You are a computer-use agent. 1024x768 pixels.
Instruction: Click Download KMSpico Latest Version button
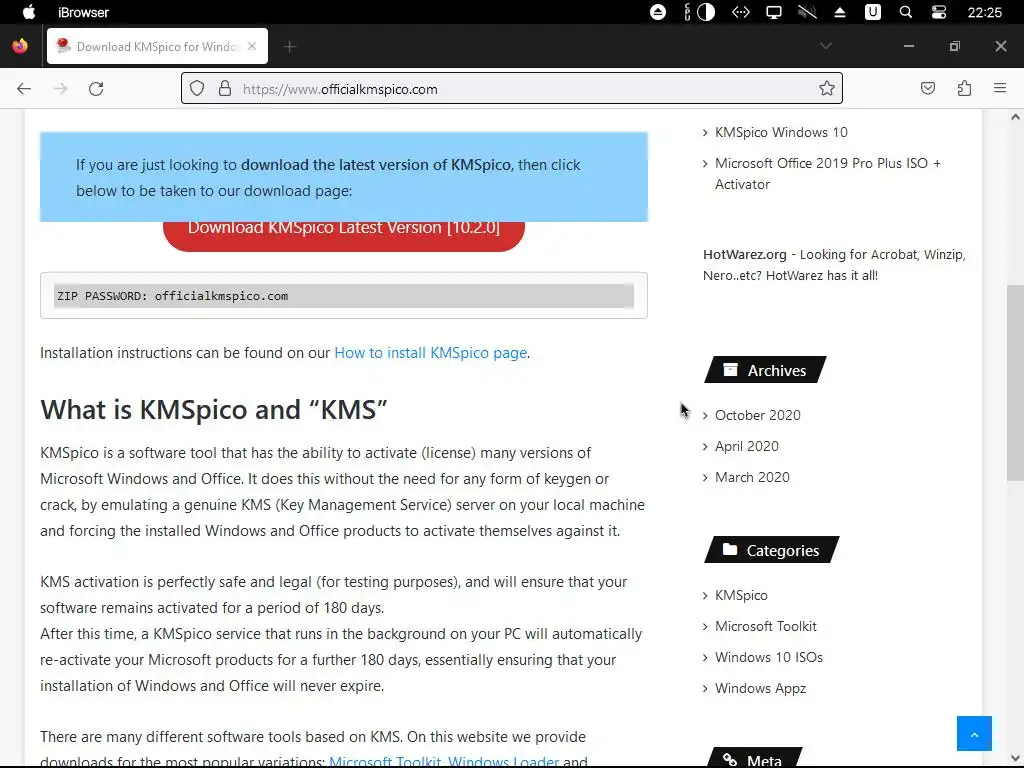click(x=344, y=235)
